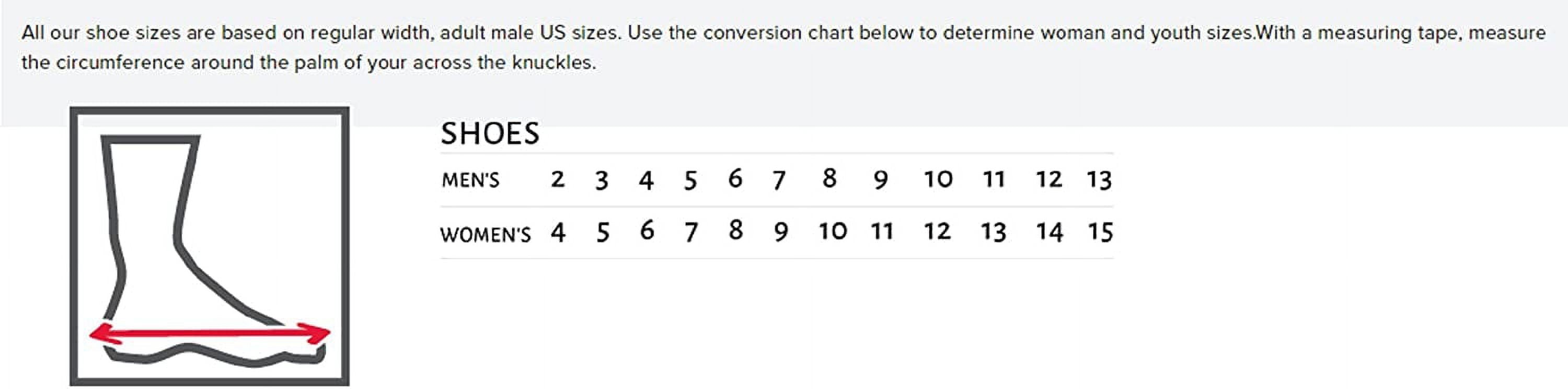Click the shoe size instructions paragraph

(783, 47)
